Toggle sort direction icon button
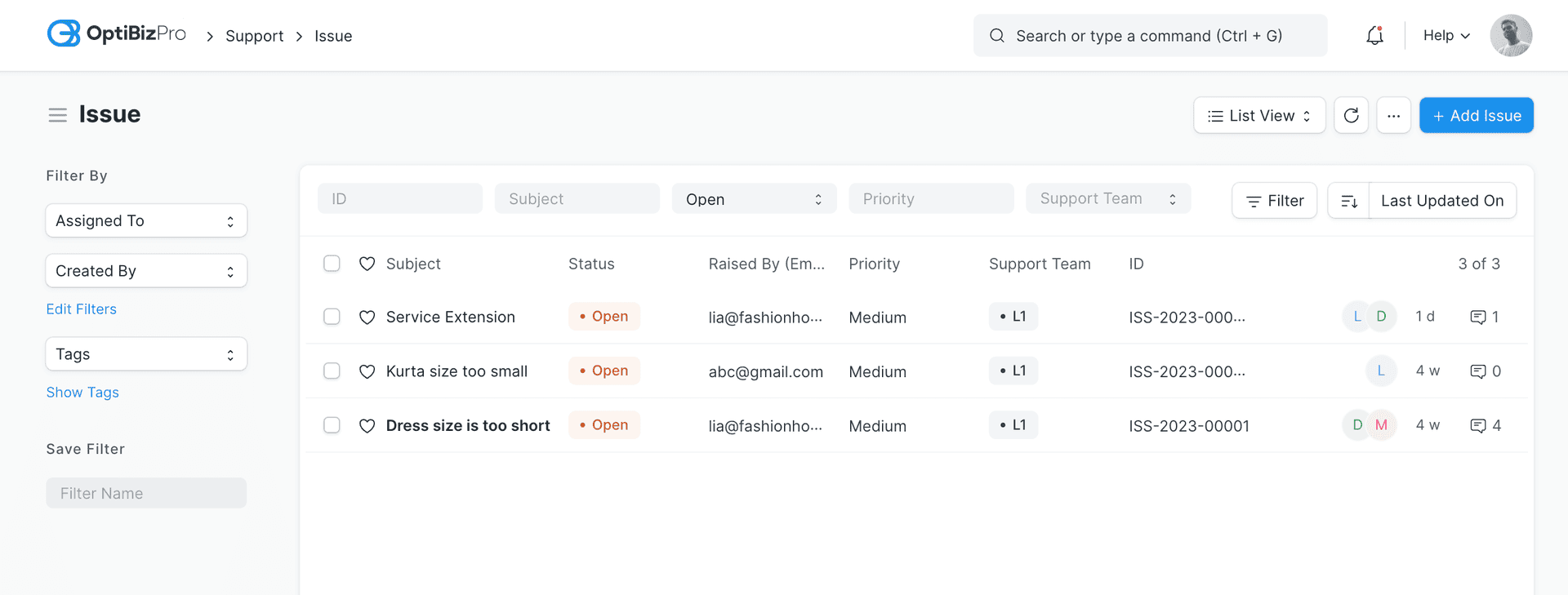Screen dimensions: 1568x595 pyautogui.click(x=1348, y=201)
